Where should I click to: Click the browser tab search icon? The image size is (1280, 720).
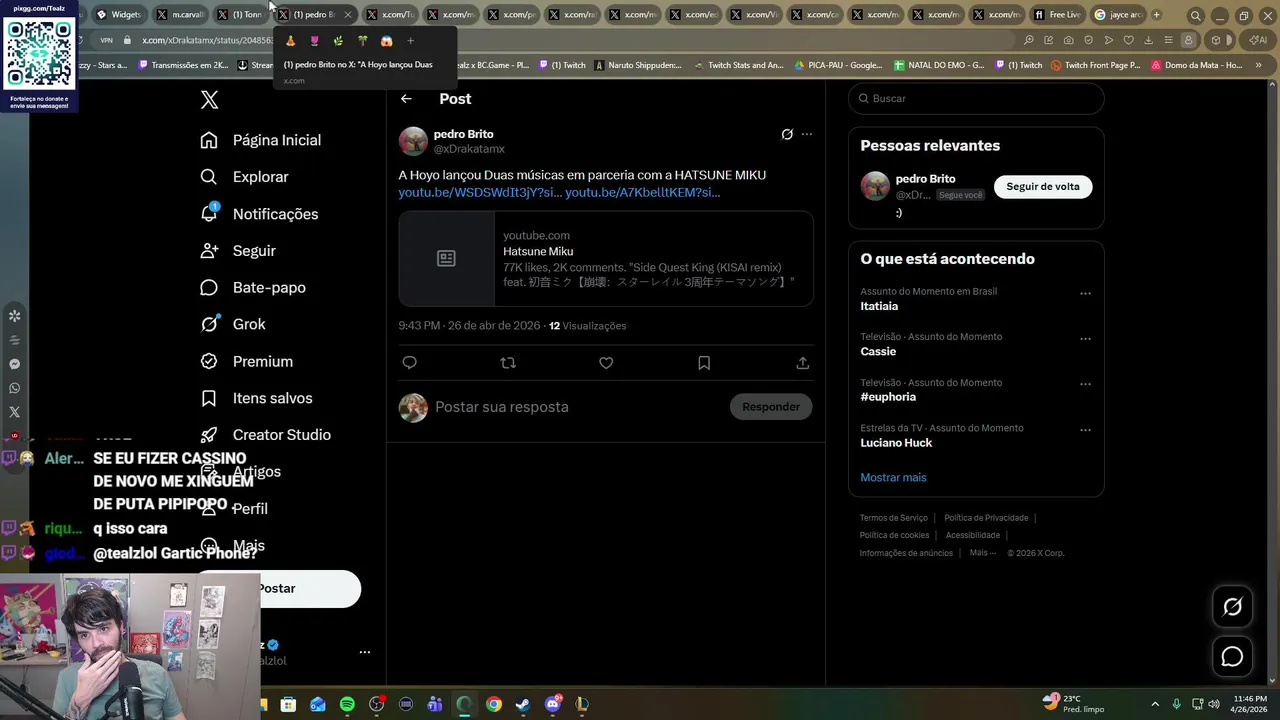click(1196, 16)
